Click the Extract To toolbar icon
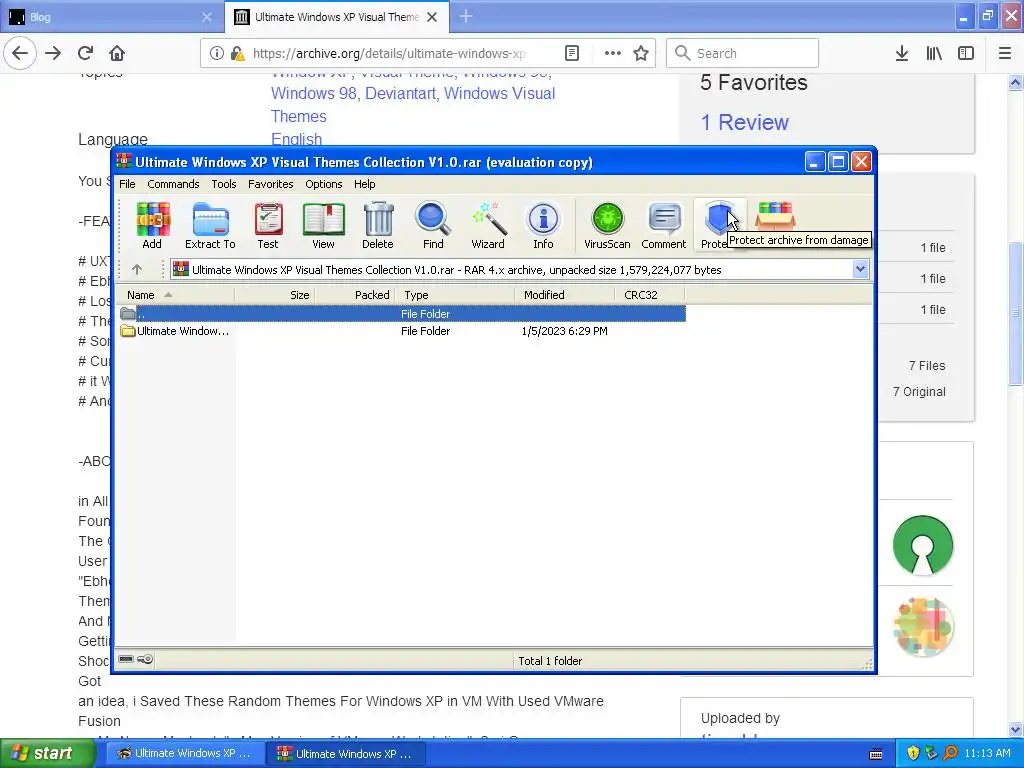This screenshot has width=1024, height=768. (x=210, y=225)
